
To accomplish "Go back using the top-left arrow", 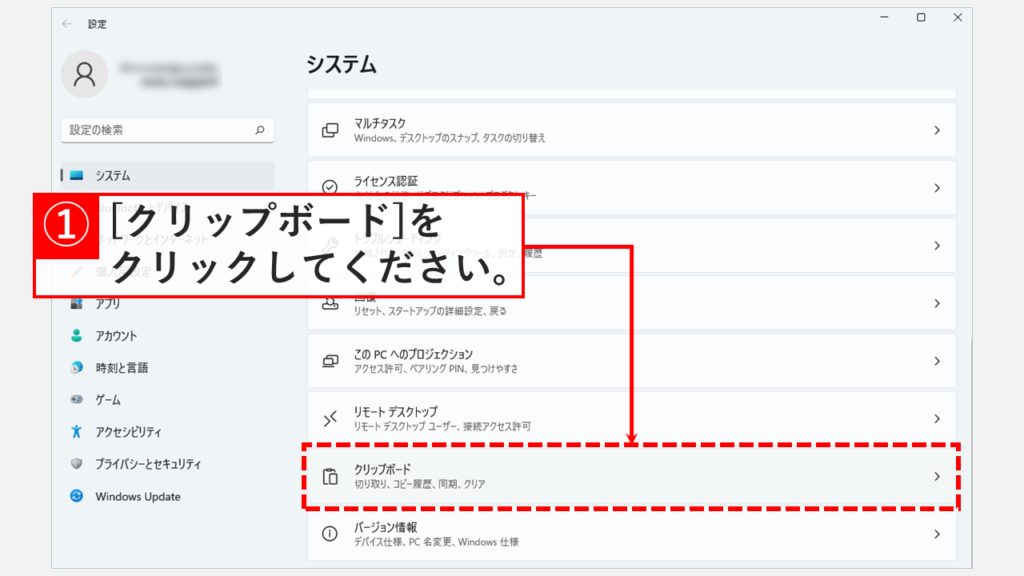I will pyautogui.click(x=66, y=23).
